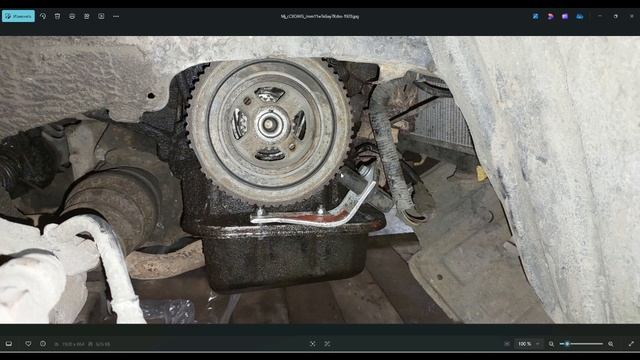Click fit-to-window icon in bottom center
The height and width of the screenshot is (360, 640).
click(313, 344)
